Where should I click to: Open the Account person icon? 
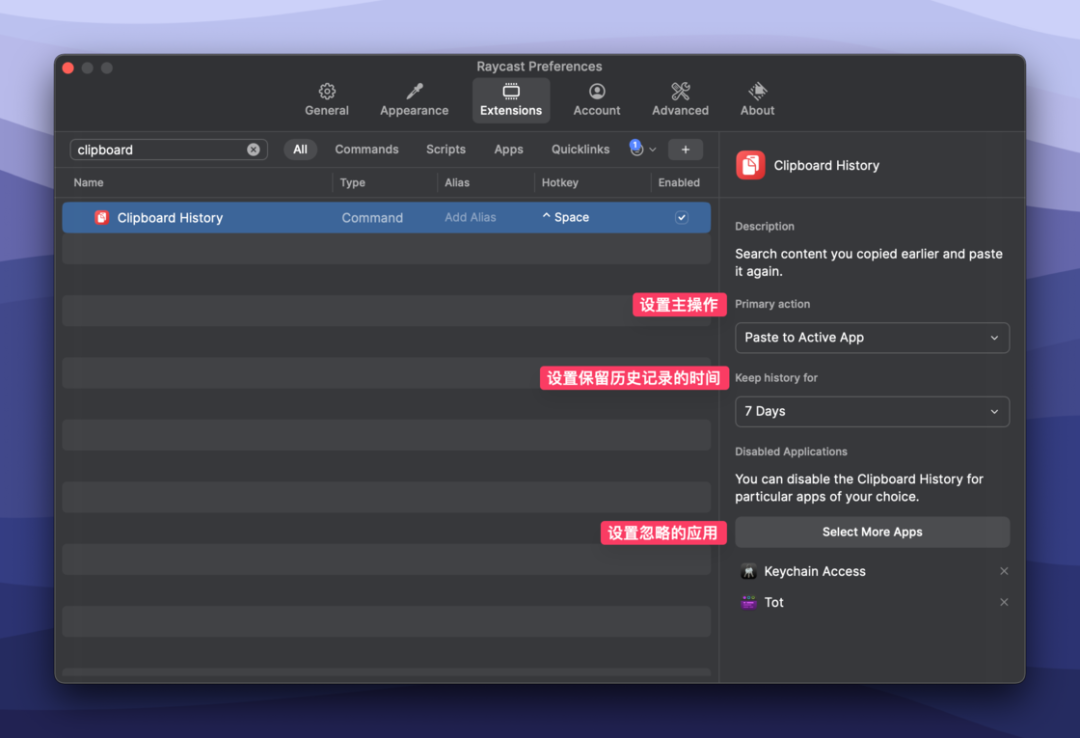coord(597,92)
